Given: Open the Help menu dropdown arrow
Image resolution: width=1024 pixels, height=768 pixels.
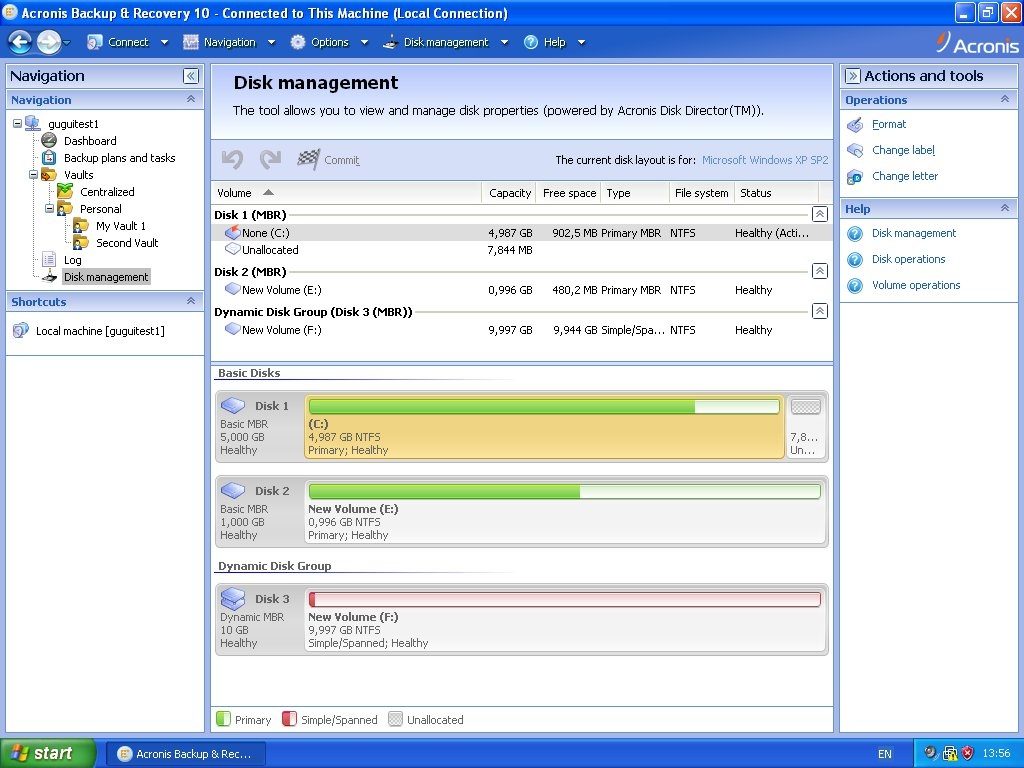Looking at the screenshot, I should (x=581, y=42).
